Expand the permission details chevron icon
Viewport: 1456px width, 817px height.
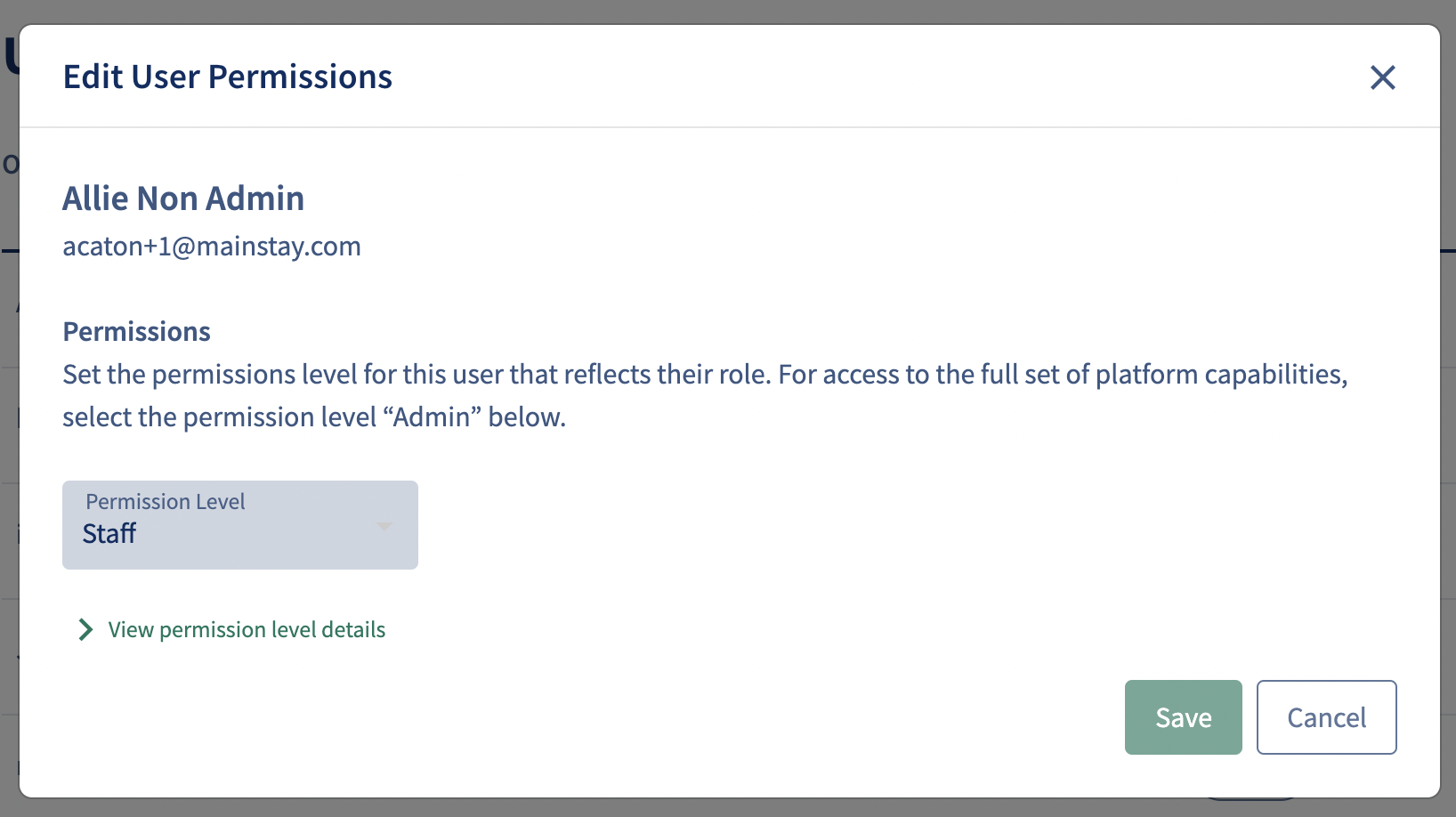pyautogui.click(x=85, y=630)
